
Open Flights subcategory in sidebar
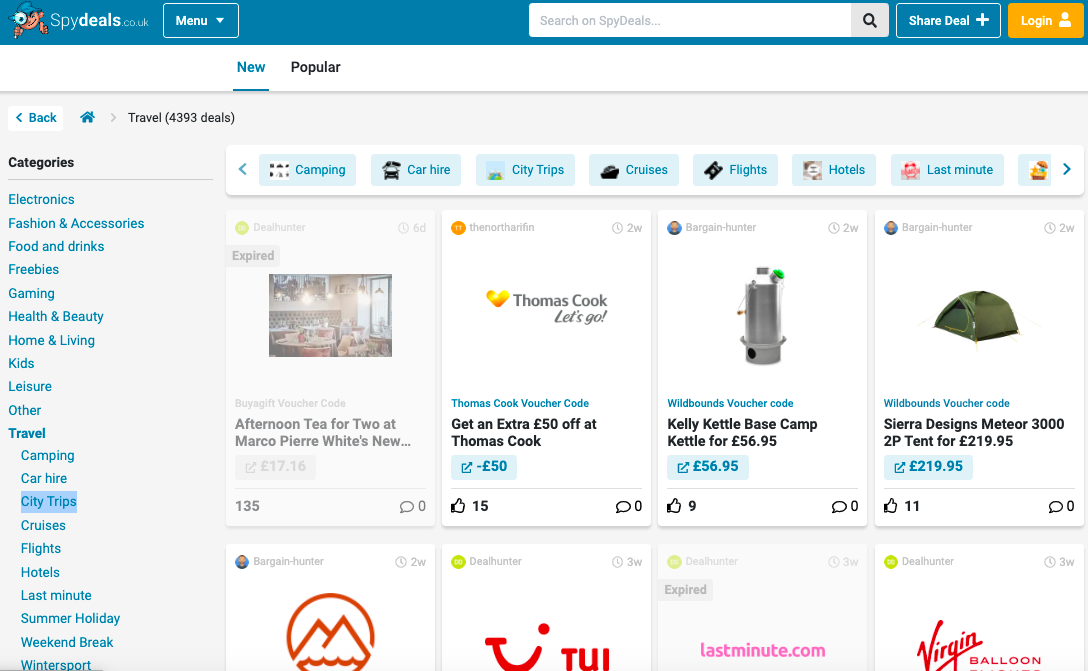click(x=41, y=548)
